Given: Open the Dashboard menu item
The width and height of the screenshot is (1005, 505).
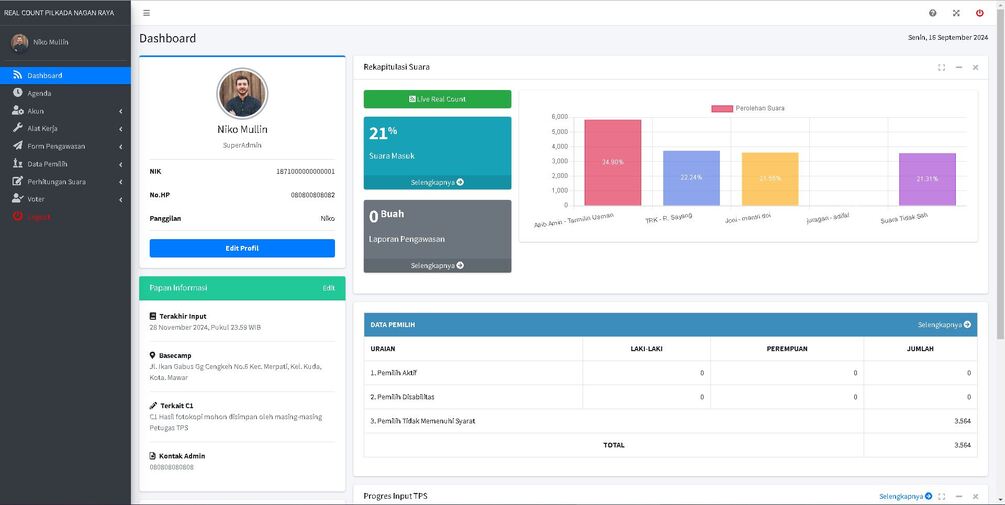Looking at the screenshot, I should pyautogui.click(x=65, y=75).
